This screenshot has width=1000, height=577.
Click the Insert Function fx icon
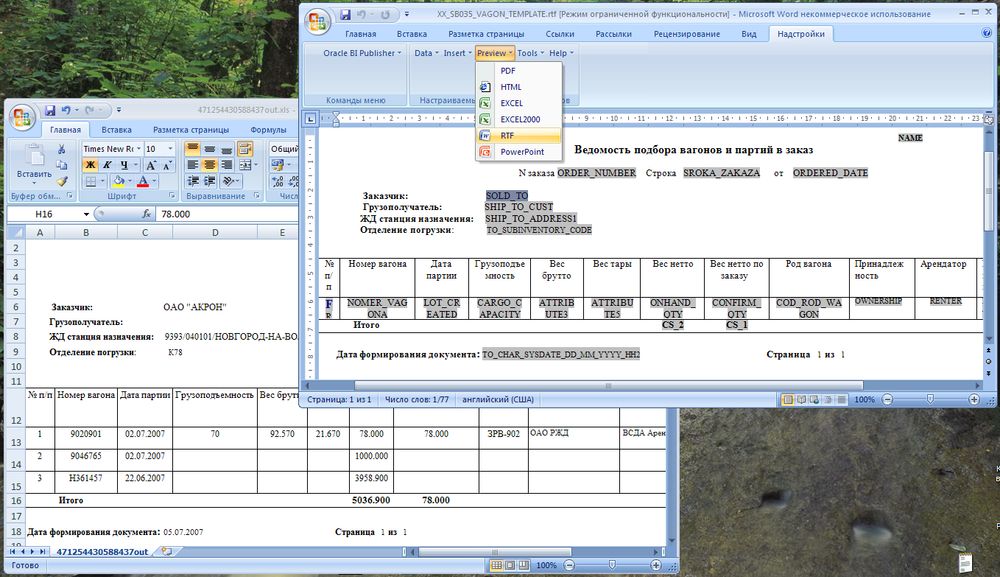[x=146, y=212]
